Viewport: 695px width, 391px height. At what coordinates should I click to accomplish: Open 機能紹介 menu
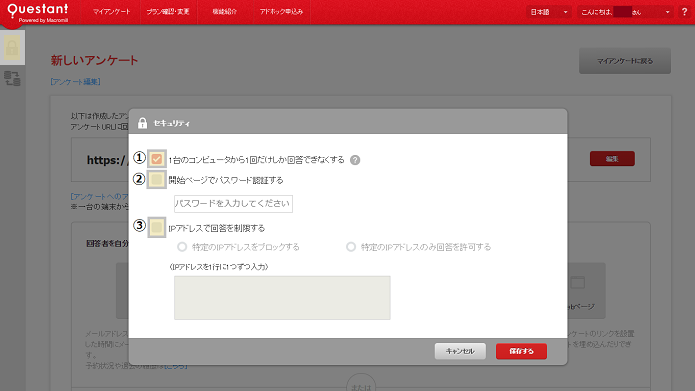point(225,12)
